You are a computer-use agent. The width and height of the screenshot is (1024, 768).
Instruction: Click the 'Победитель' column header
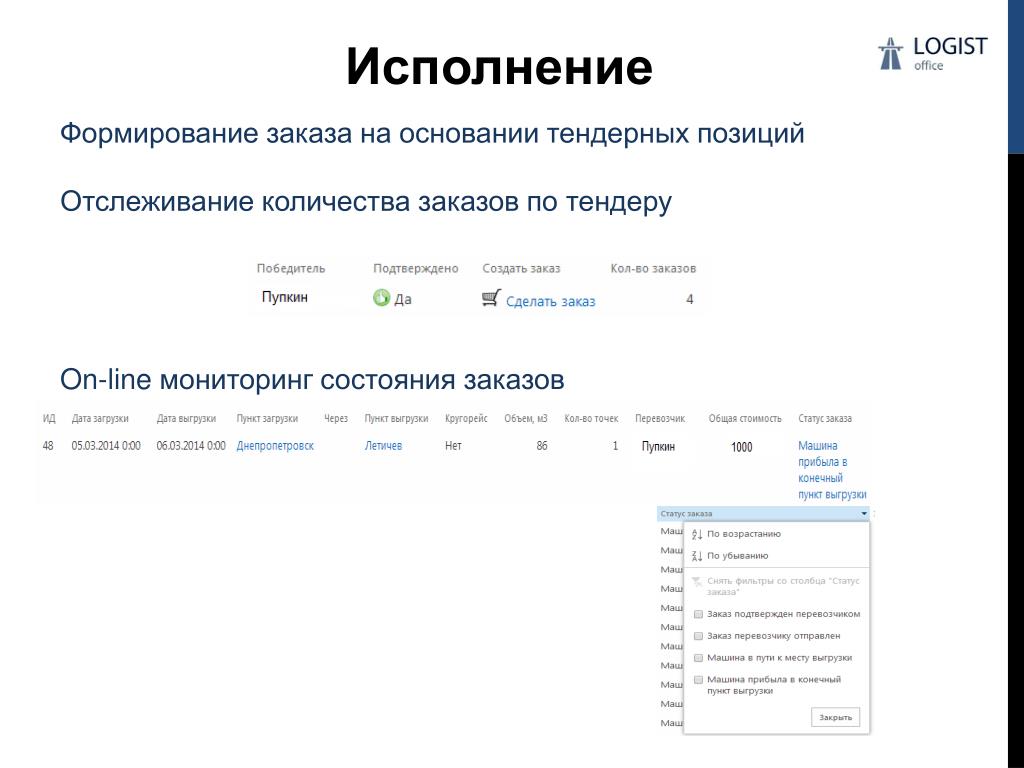coord(291,268)
